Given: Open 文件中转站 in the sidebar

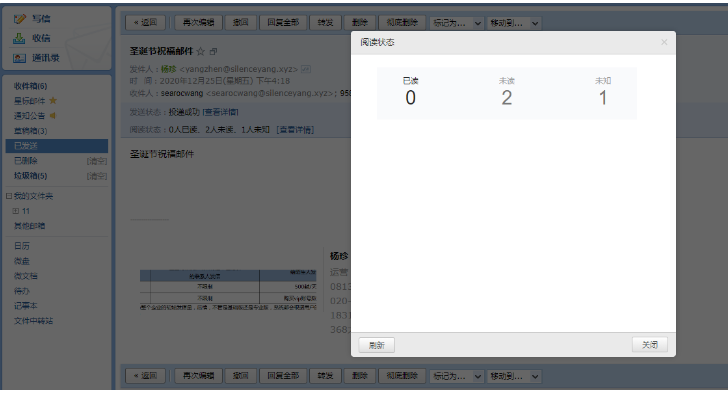Looking at the screenshot, I should 33,321.
